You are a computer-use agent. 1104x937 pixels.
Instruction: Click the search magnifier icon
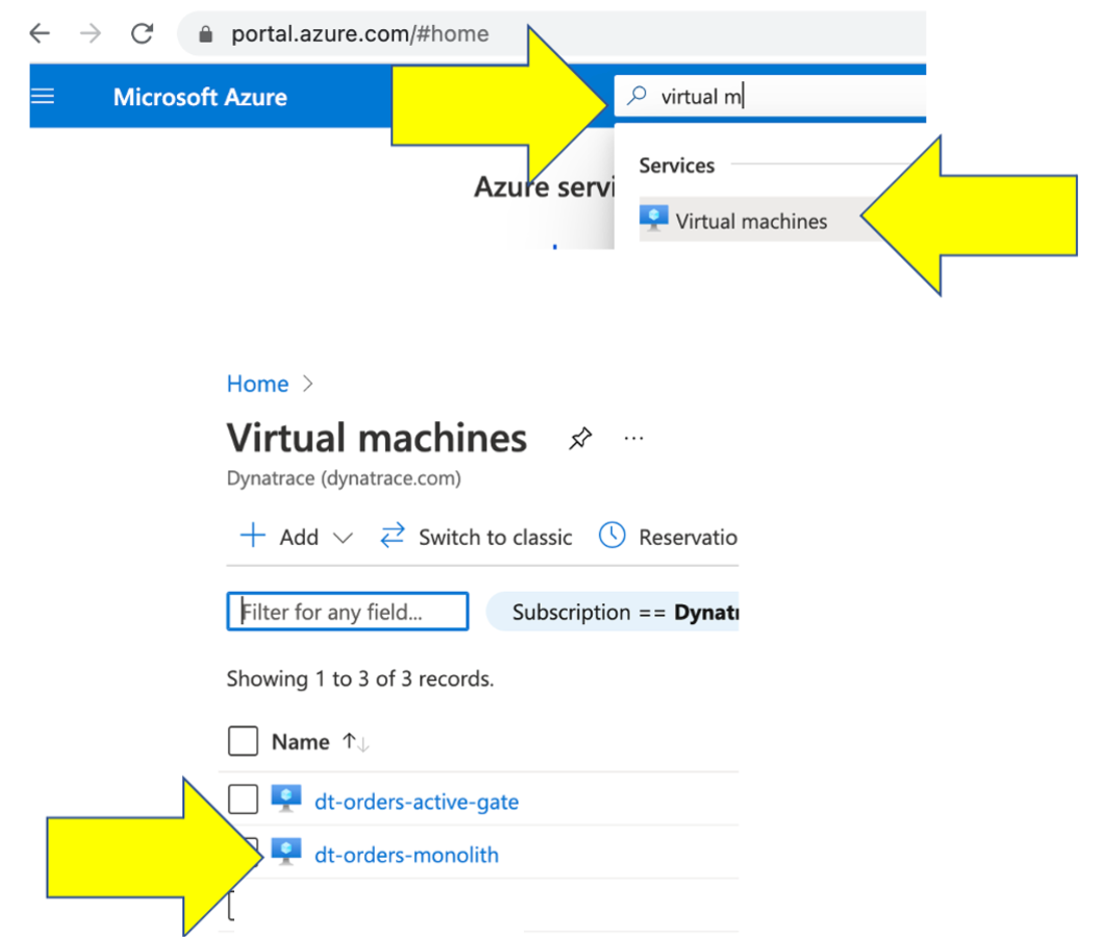coord(637,96)
